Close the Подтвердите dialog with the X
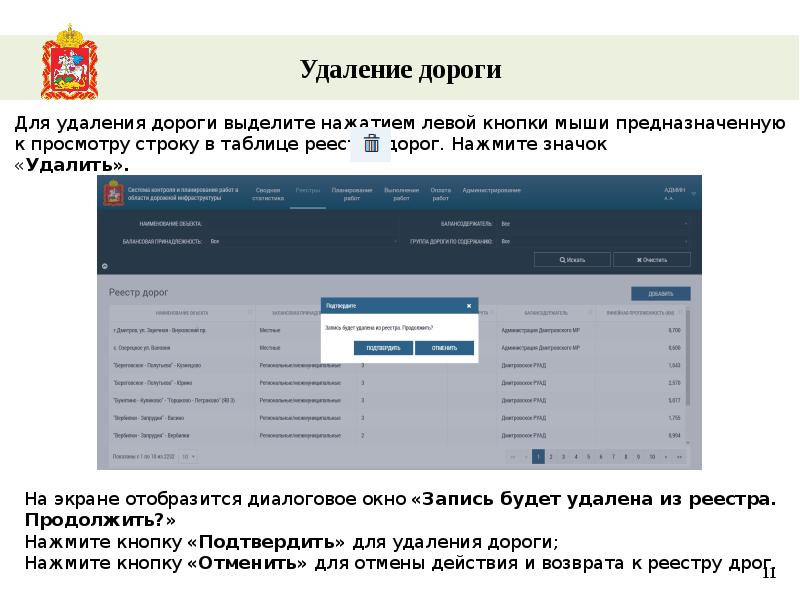The height and width of the screenshot is (600, 800). [x=469, y=306]
